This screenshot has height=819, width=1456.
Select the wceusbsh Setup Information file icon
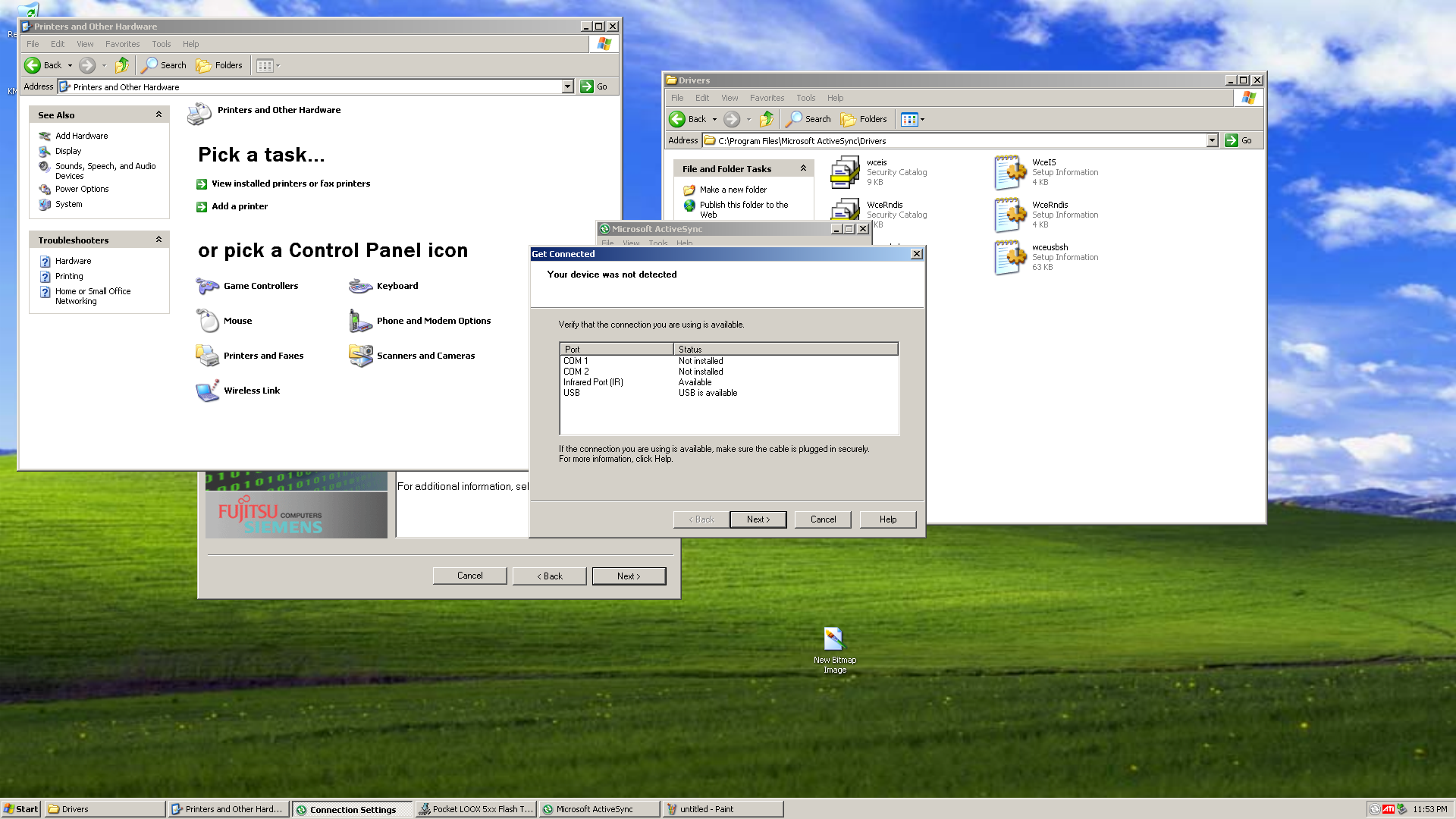pyautogui.click(x=1010, y=257)
